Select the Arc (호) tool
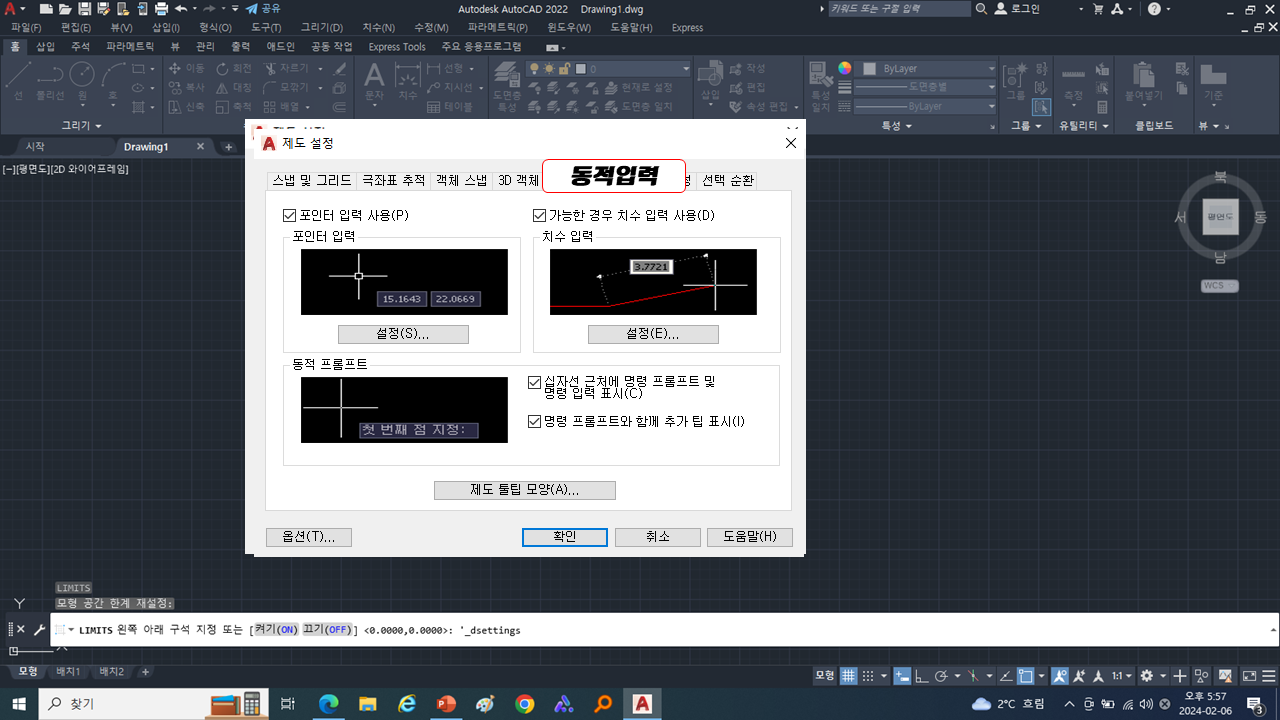Viewport: 1280px width, 720px height. coord(113,80)
